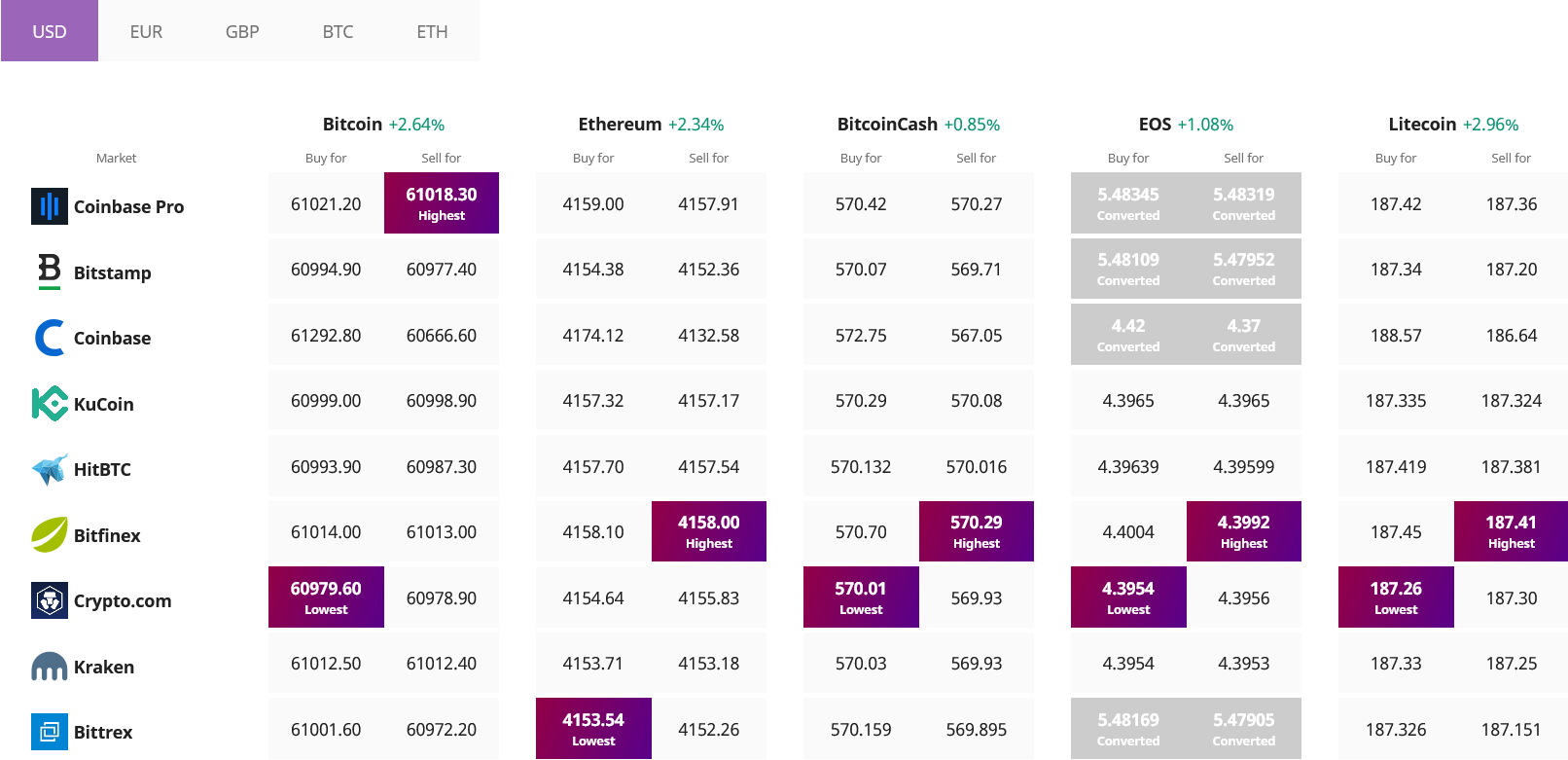The image size is (1568, 760).
Task: Click Bitstamp Litecoin buy price 187.34
Action: tap(1396, 269)
